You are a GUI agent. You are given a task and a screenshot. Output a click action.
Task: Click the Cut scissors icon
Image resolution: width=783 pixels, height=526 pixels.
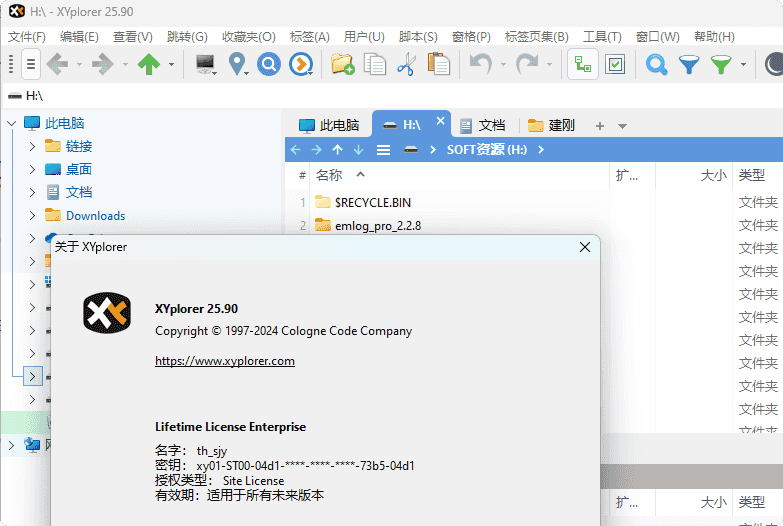click(406, 64)
